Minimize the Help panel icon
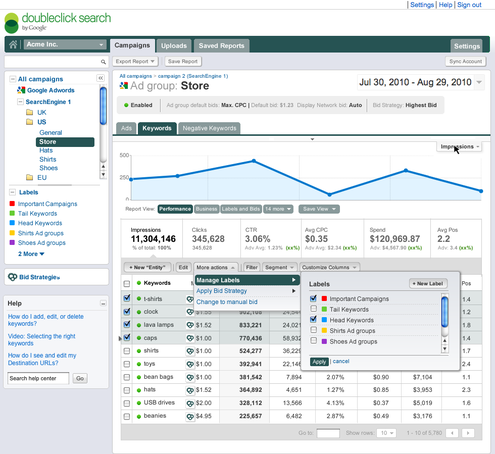 [103, 303]
